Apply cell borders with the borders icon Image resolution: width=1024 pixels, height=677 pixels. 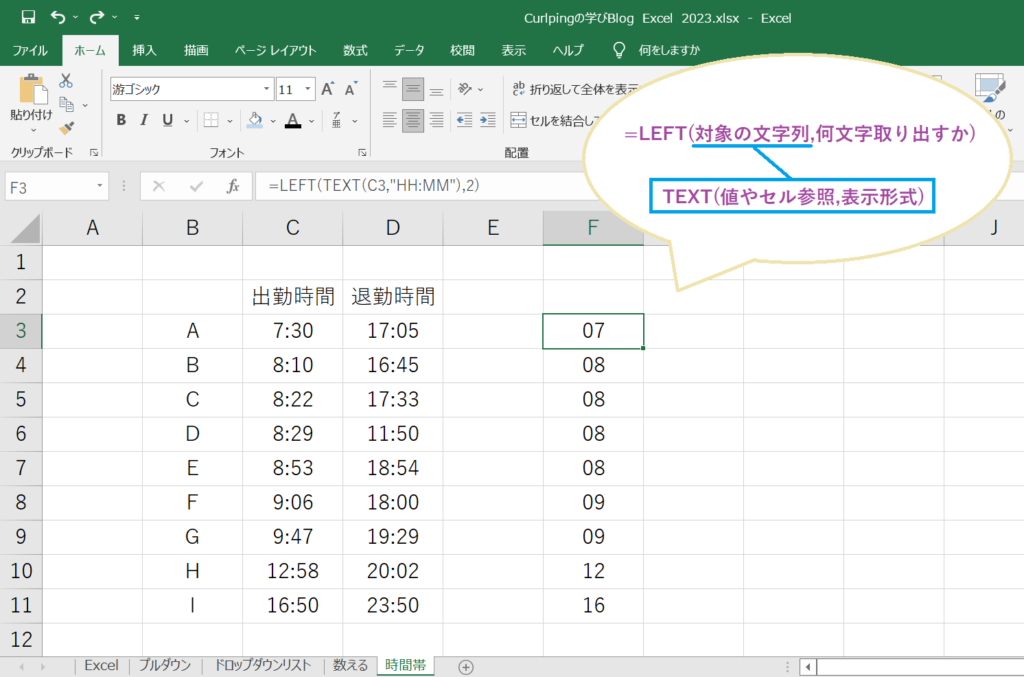coord(211,120)
